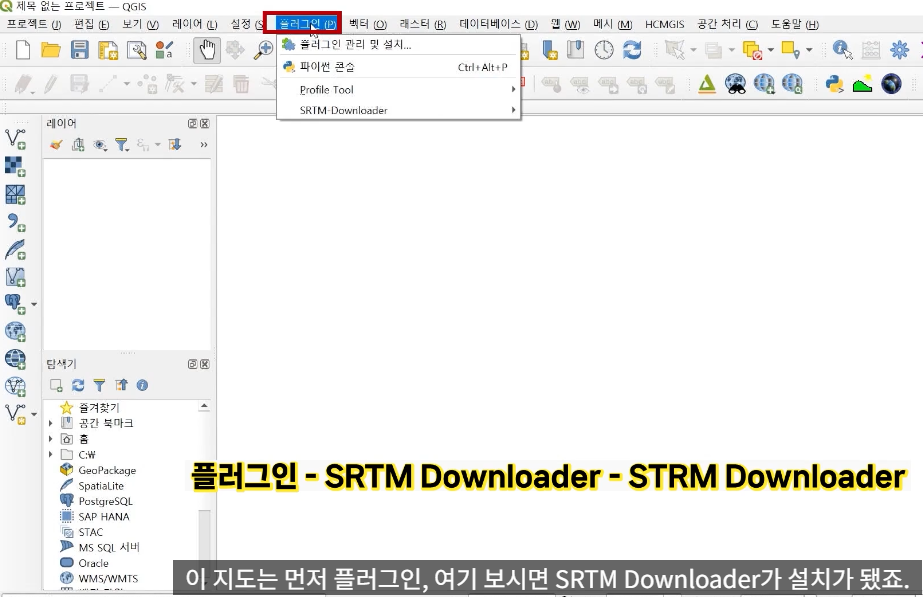Toggle browser properties info icon
This screenshot has height=597, width=923.
coord(142,385)
